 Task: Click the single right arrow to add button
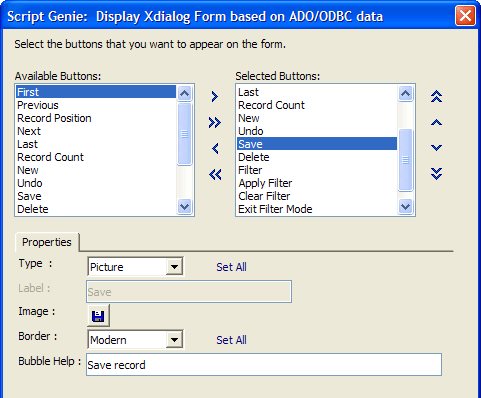[215, 97]
